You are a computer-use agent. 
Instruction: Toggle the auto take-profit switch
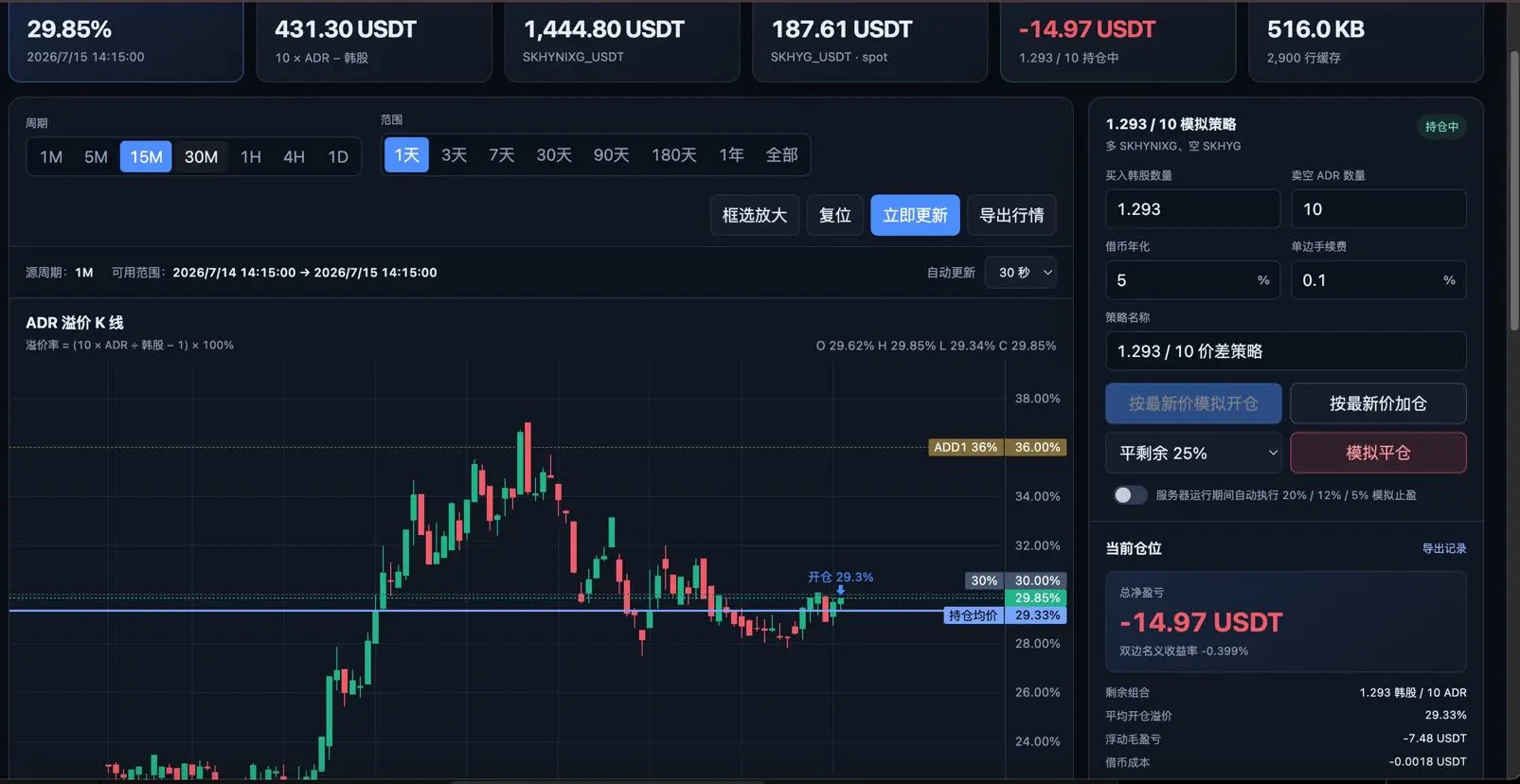tap(1130, 495)
